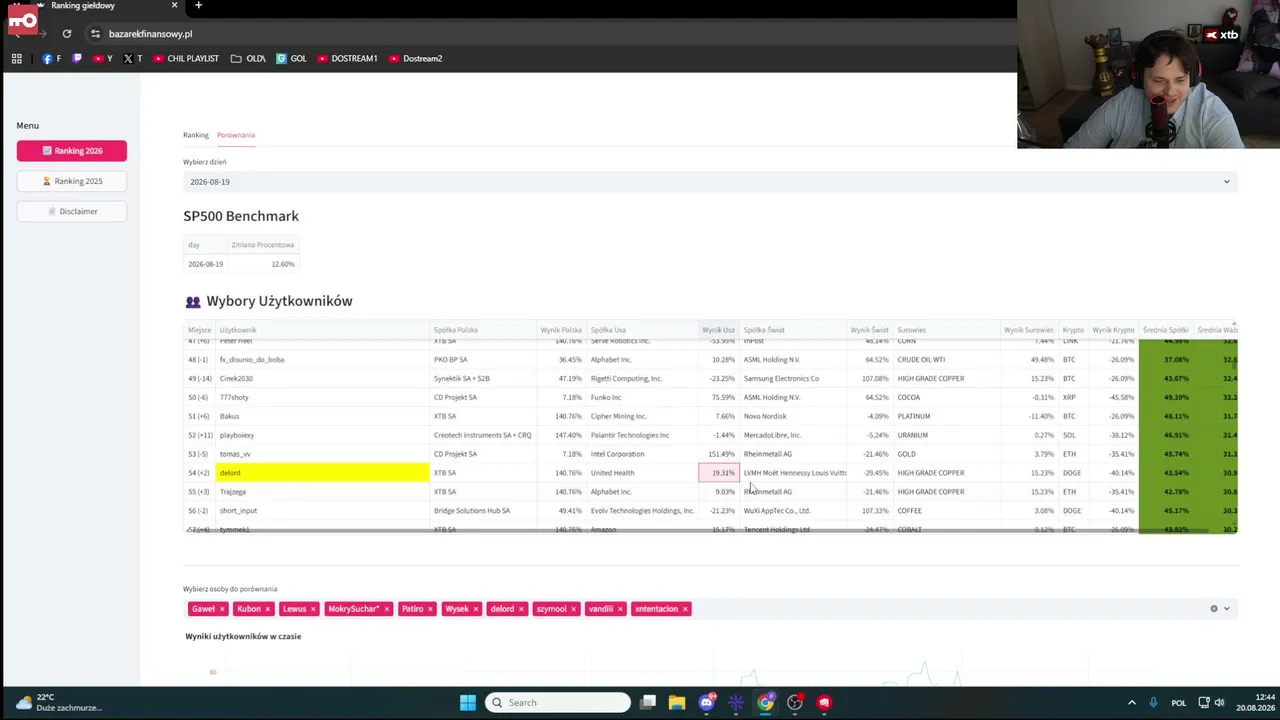Remove the xntentacion tag
The image size is (1280, 720).
[x=685, y=609]
